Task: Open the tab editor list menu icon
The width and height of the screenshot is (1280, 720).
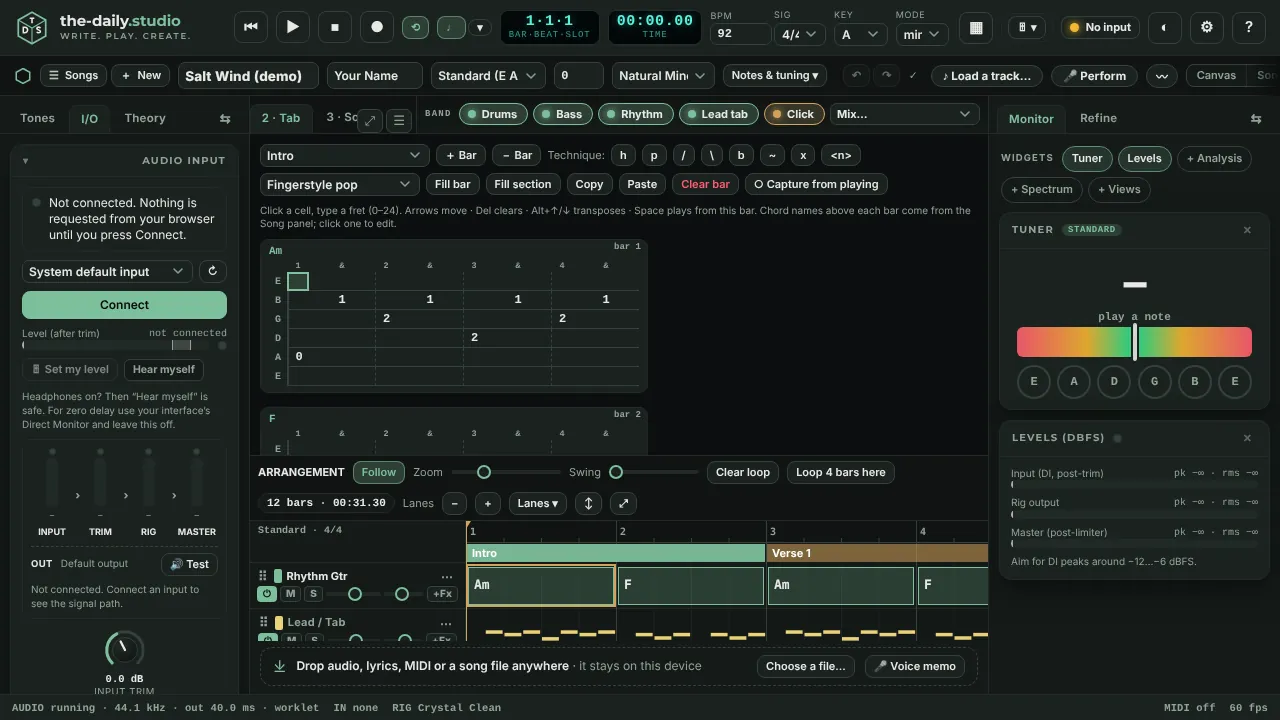Action: [x=399, y=120]
